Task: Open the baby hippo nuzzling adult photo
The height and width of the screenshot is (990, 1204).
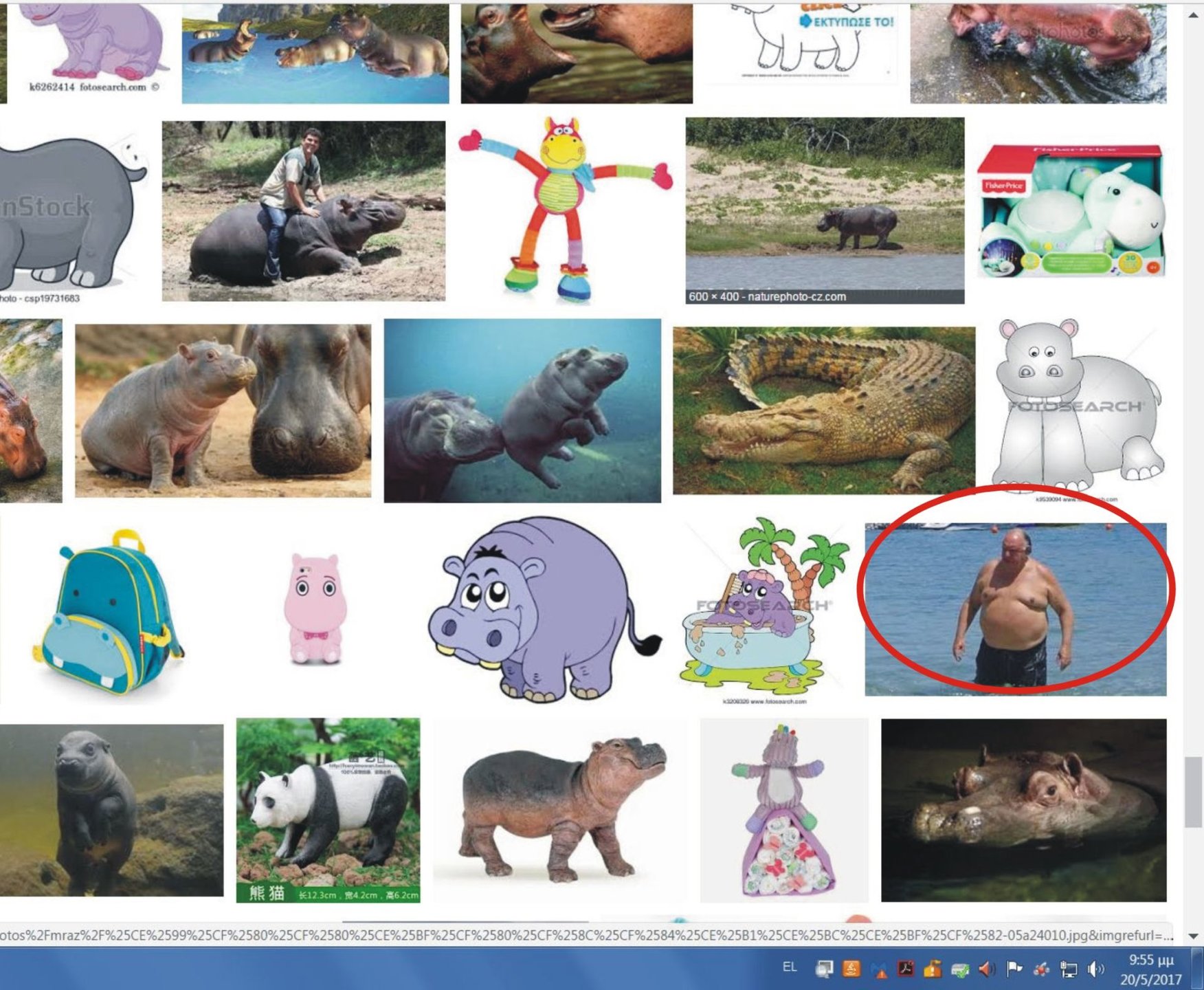Action: click(223, 410)
